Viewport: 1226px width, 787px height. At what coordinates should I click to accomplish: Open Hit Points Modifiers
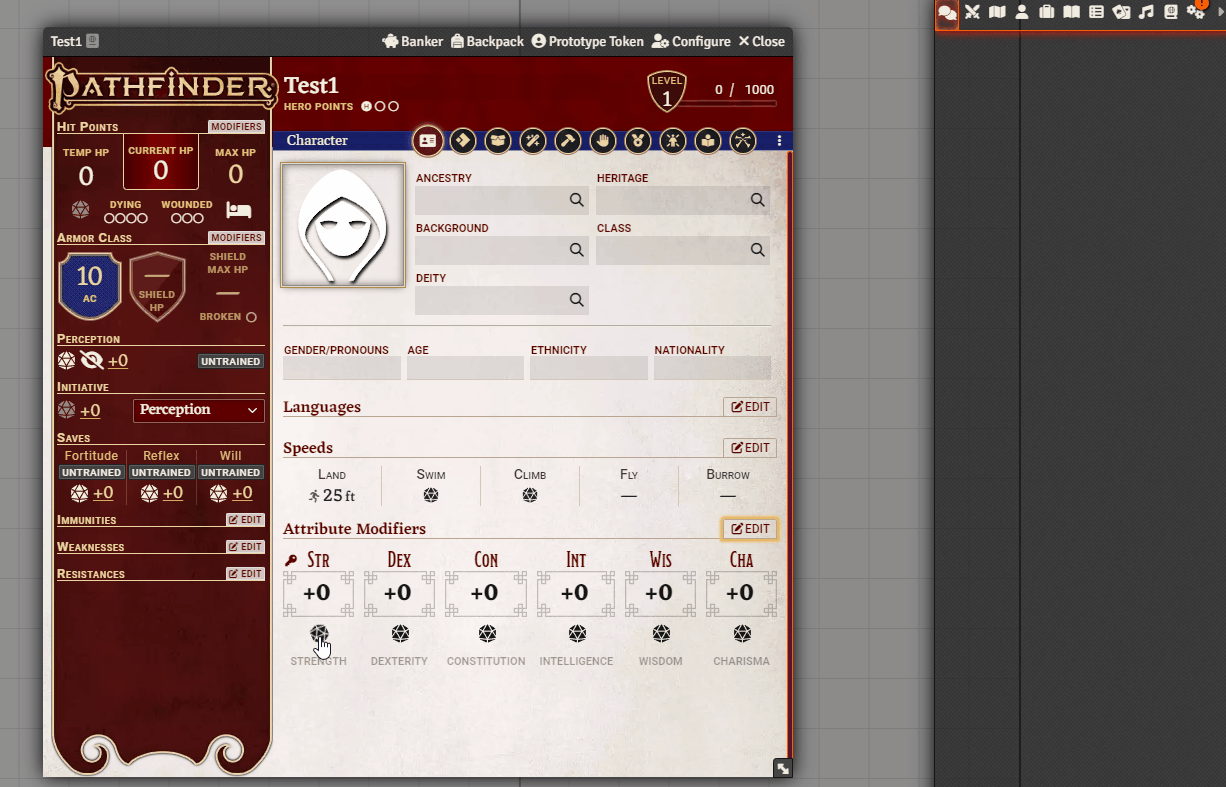tap(237, 127)
